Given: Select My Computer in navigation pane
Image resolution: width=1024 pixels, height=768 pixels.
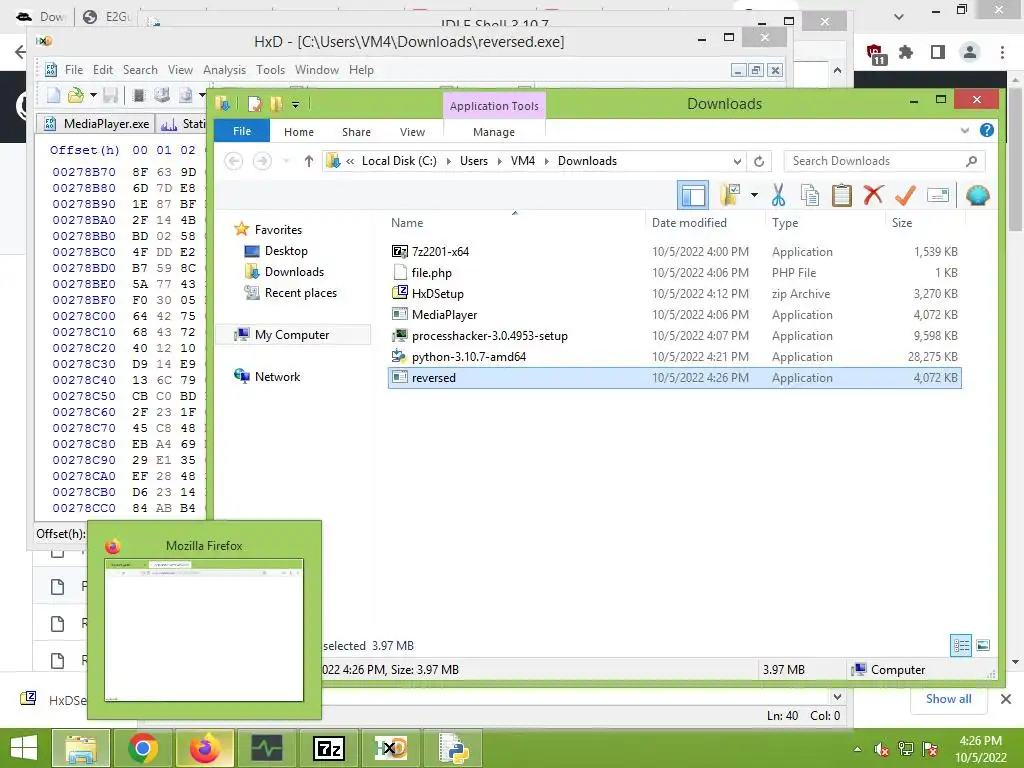Looking at the screenshot, I should click(291, 334).
